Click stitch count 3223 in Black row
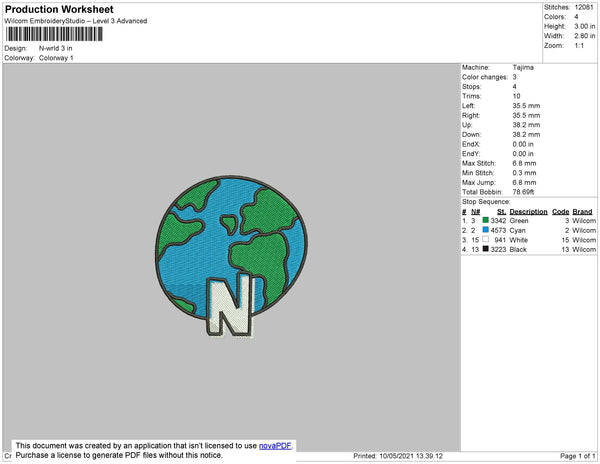The image size is (600, 464). pyautogui.click(x=498, y=249)
